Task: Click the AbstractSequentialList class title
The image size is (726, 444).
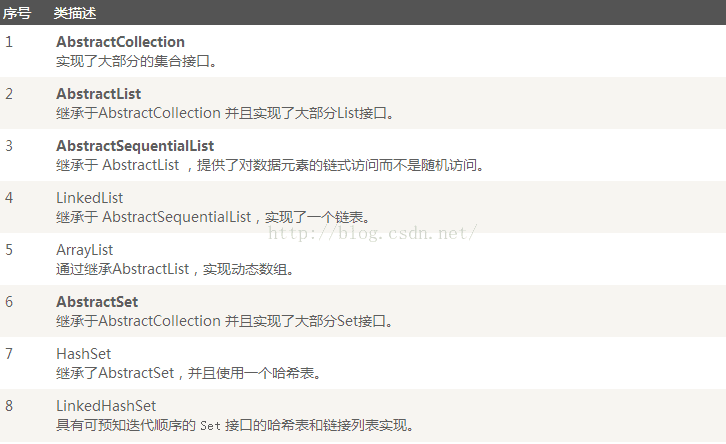Action: pos(135,146)
